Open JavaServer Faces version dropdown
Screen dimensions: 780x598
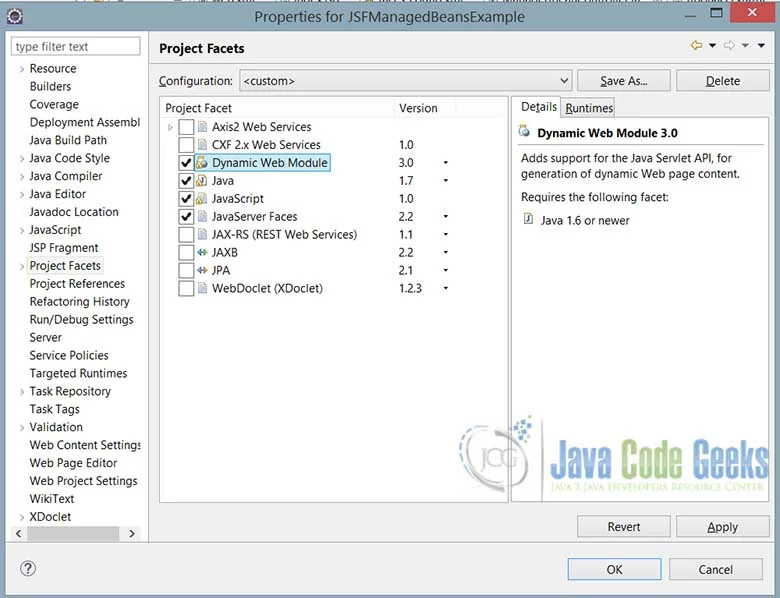(x=446, y=216)
